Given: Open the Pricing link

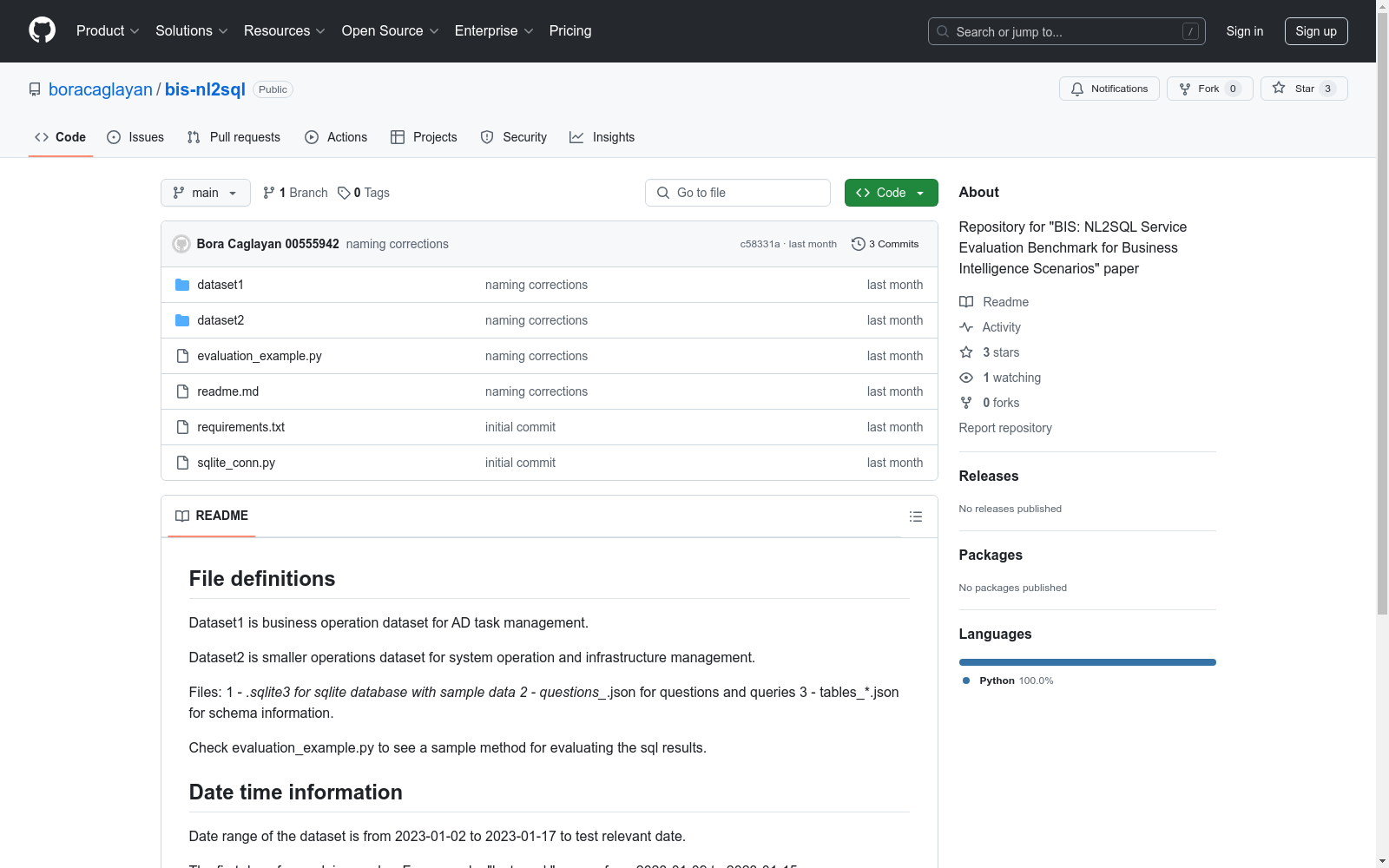Looking at the screenshot, I should 570,31.
